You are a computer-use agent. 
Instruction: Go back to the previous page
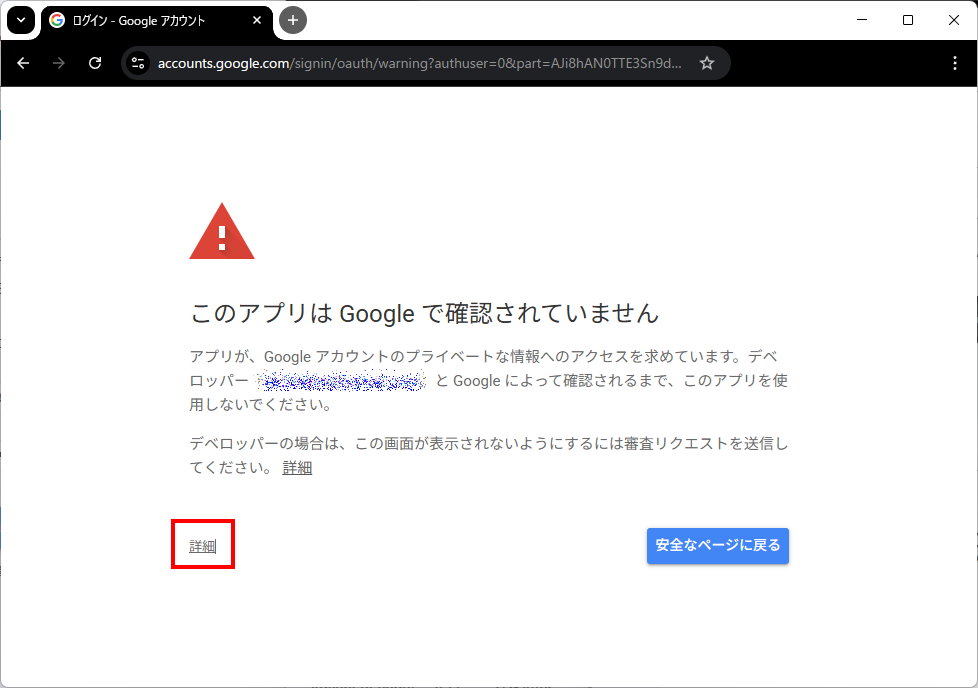23,63
